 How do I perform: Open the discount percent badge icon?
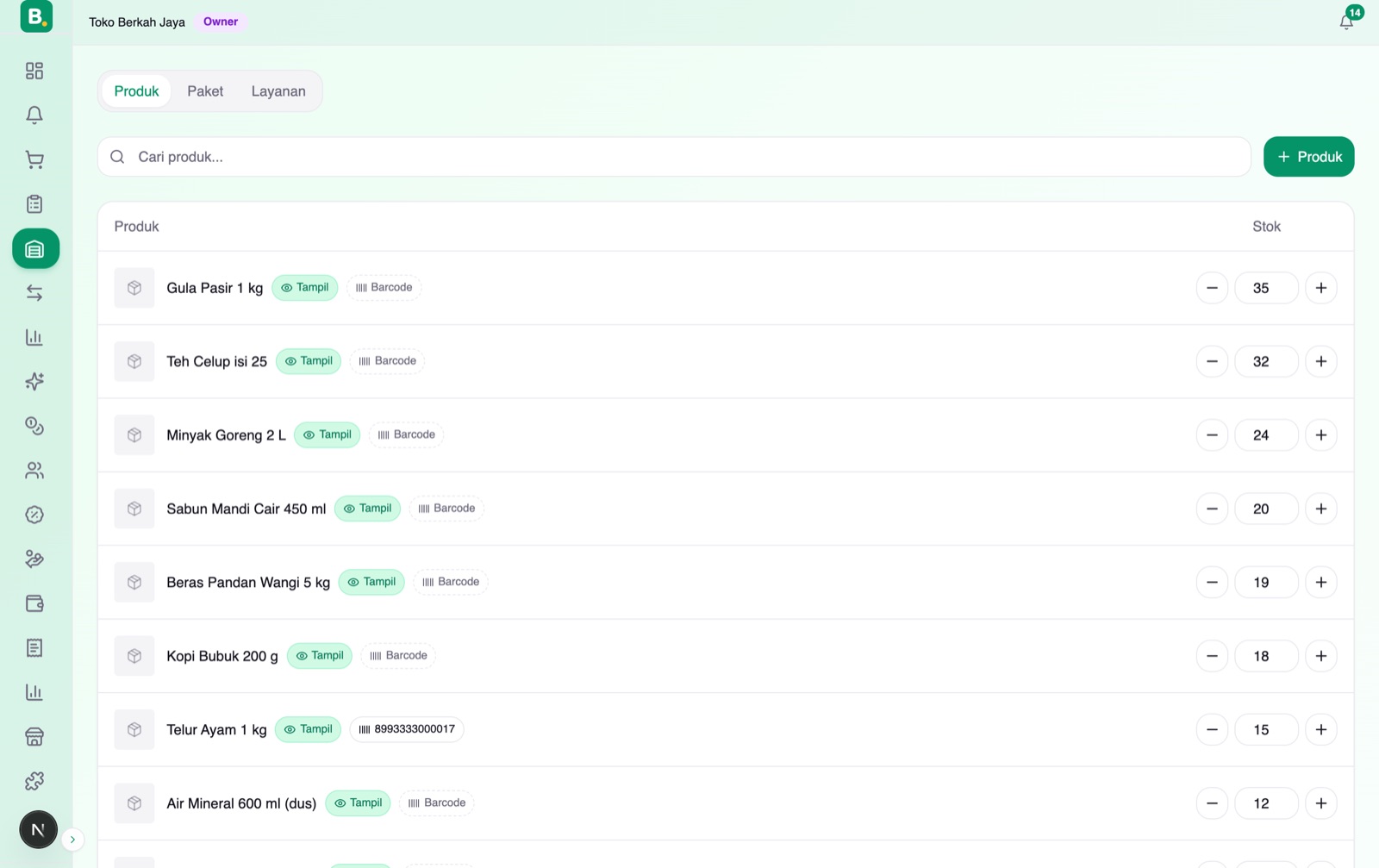tap(34, 515)
